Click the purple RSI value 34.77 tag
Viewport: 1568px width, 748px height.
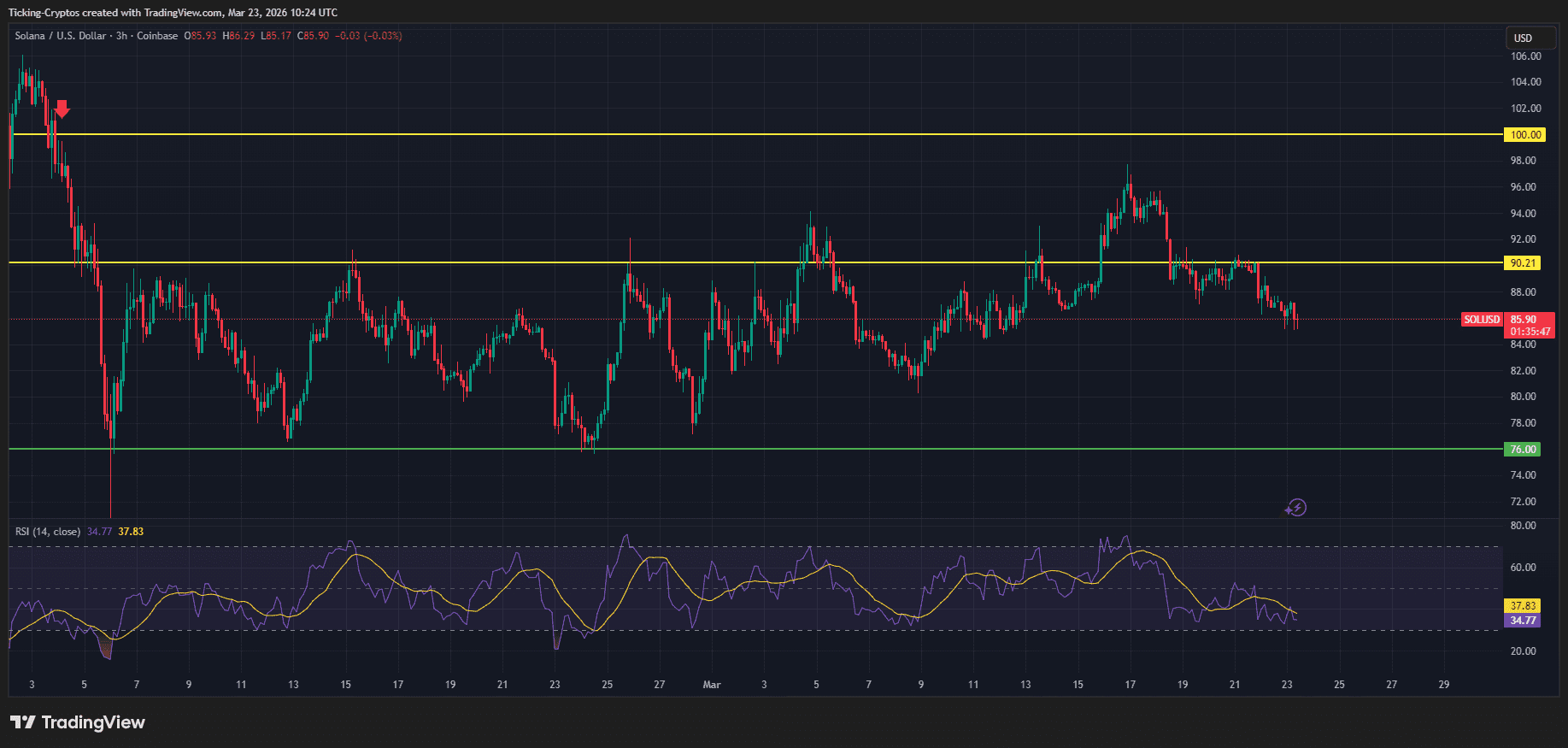pos(1523,621)
